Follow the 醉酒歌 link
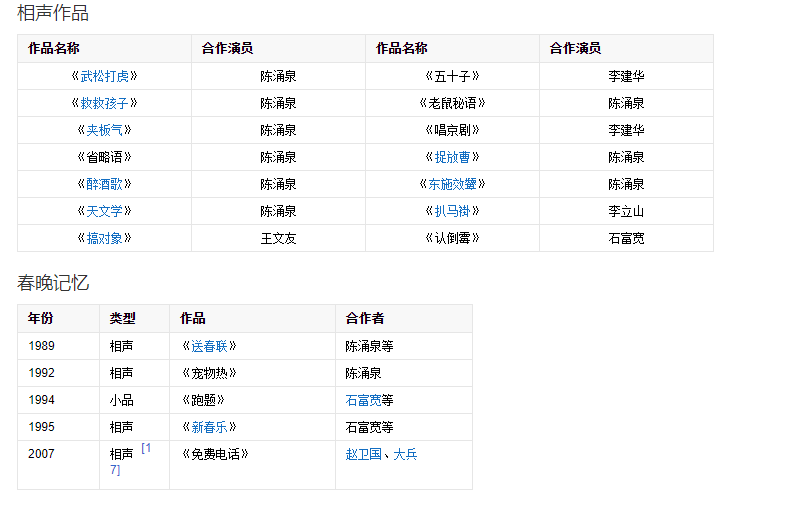This screenshot has height=507, width=810. click(104, 184)
